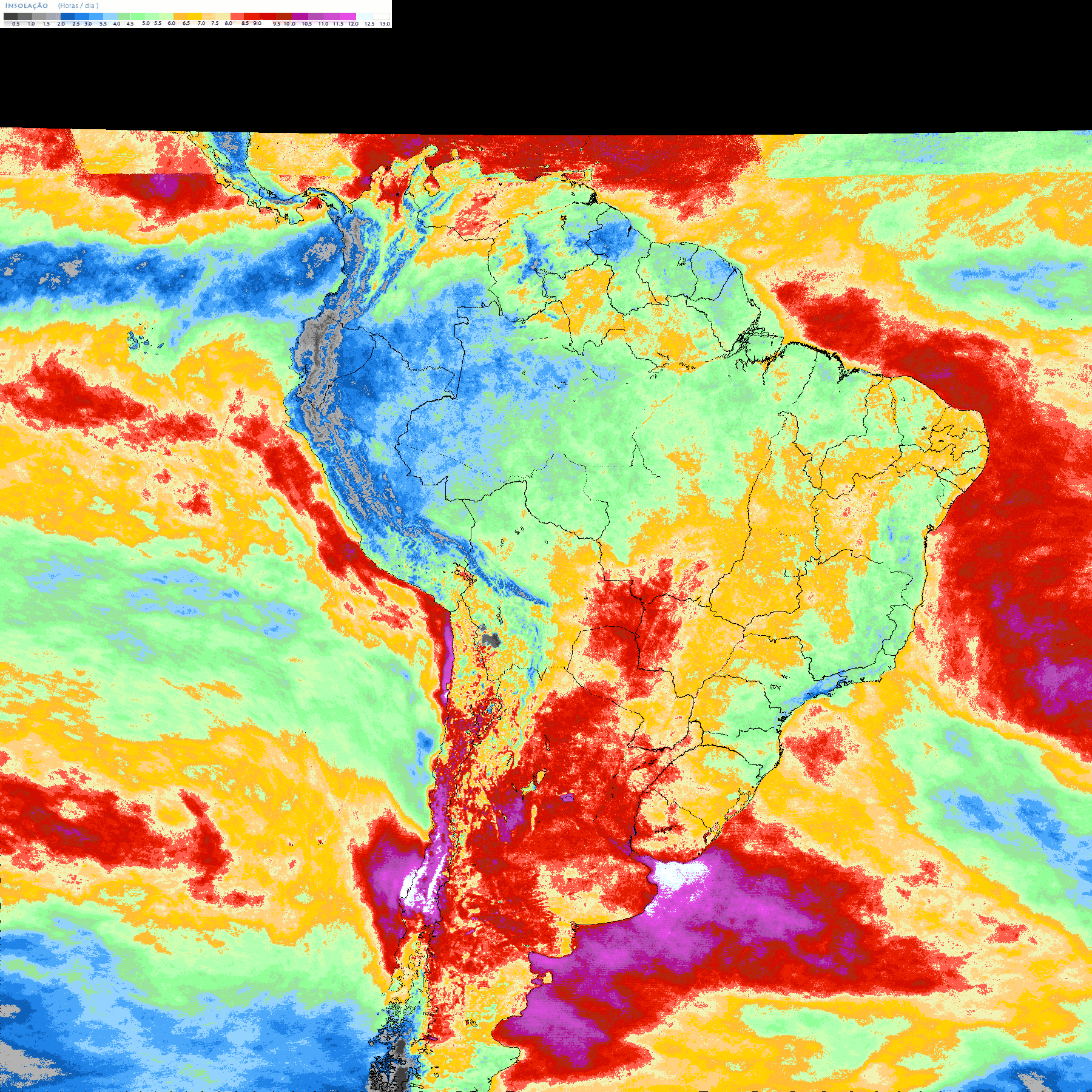The height and width of the screenshot is (1092, 1092).
Task: Click the 1.5 legend value
Action: coord(46,24)
